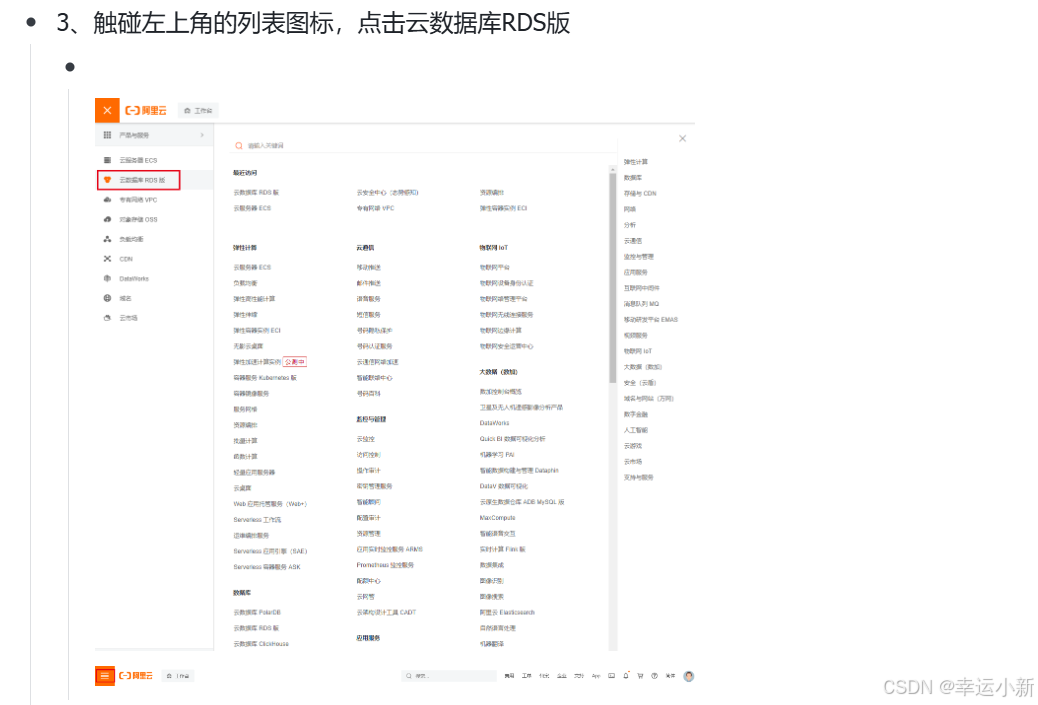Open 云数据库 ClickHouse link
The height and width of the screenshot is (705, 1038).
[261, 644]
